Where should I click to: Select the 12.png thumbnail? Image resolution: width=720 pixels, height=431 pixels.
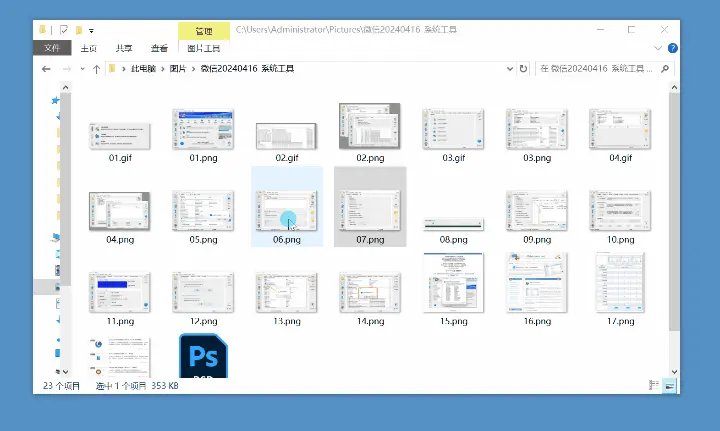click(203, 292)
